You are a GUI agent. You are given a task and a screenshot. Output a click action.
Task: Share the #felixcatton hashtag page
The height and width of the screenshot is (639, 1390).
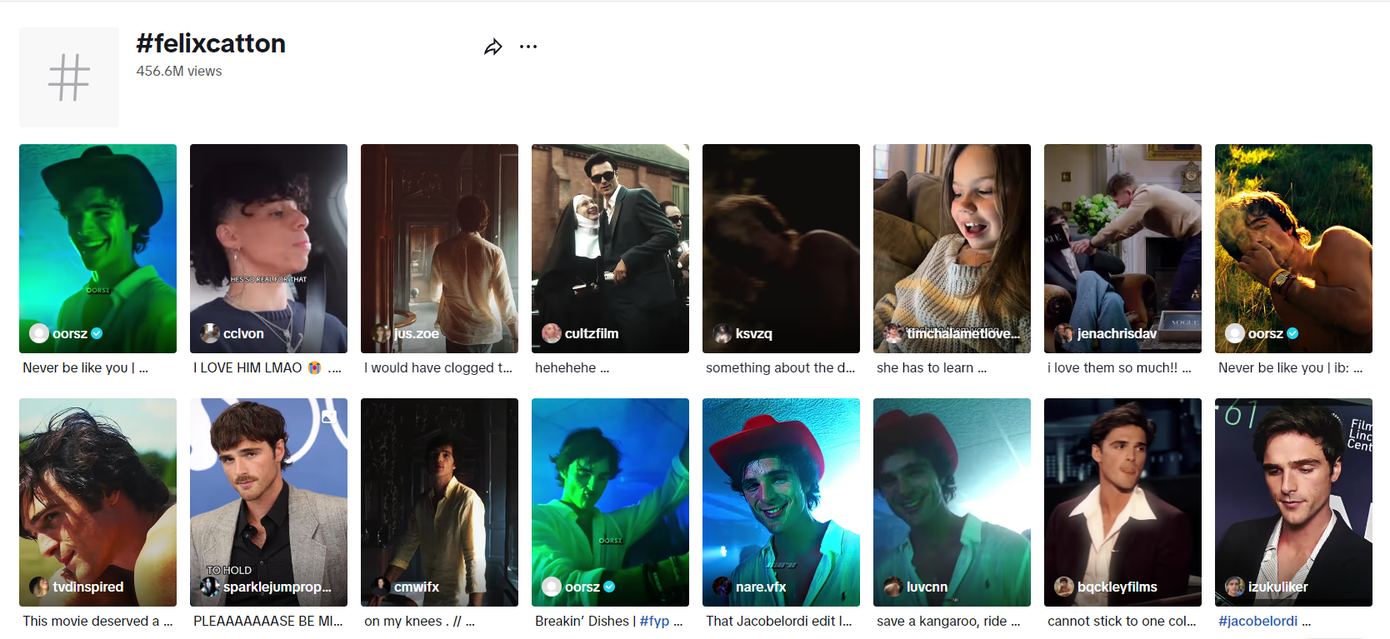pyautogui.click(x=492, y=47)
